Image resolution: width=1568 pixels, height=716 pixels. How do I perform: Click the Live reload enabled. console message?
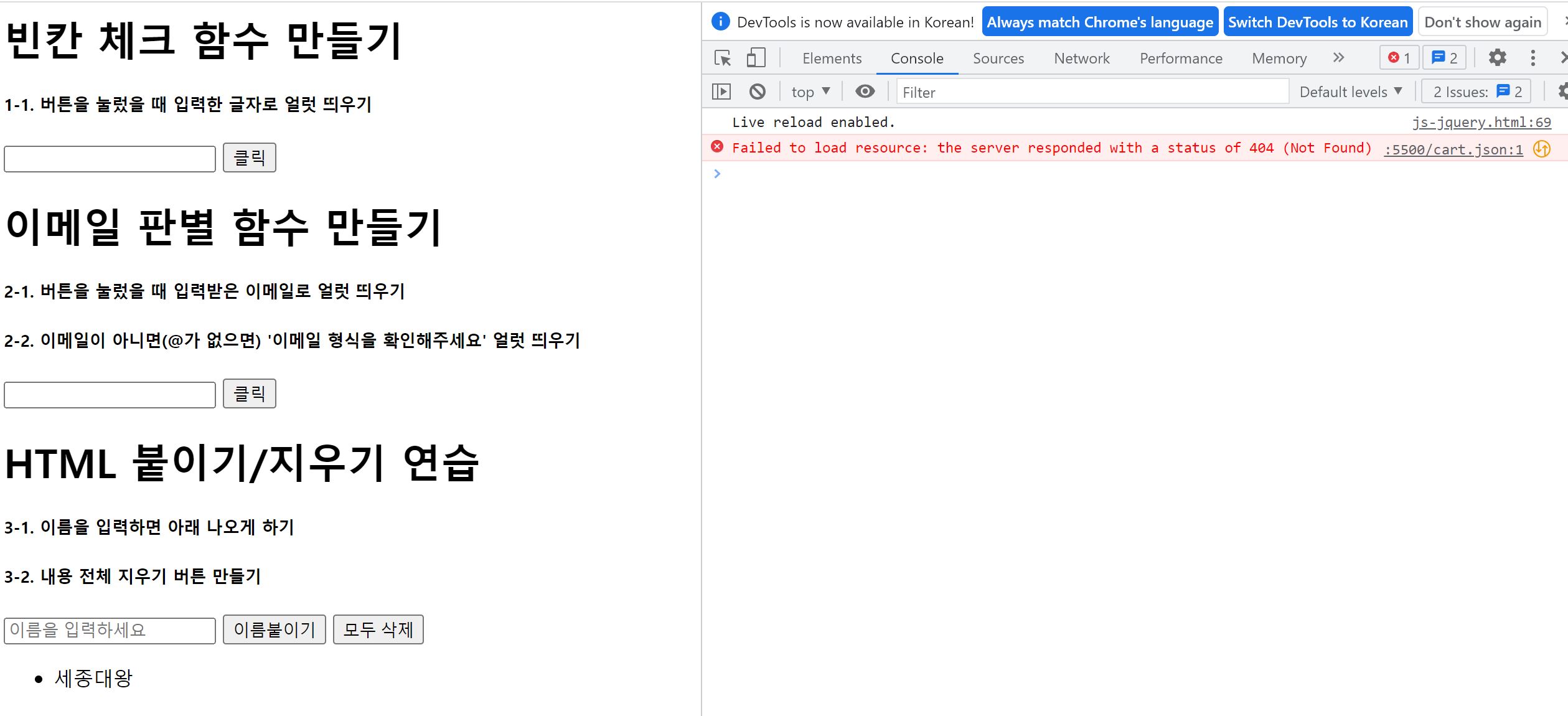point(813,122)
